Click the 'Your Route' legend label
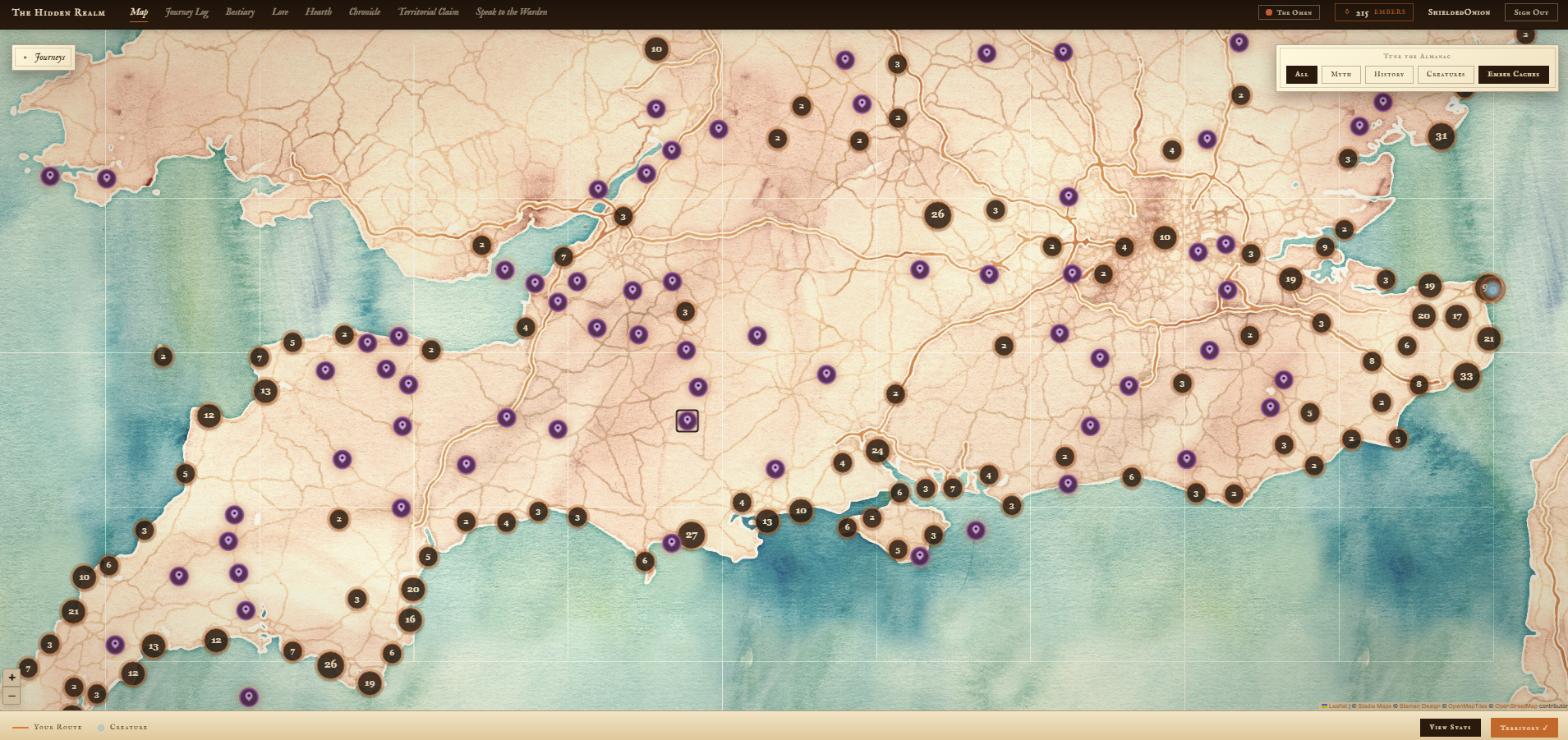1568x740 pixels. pos(57,728)
